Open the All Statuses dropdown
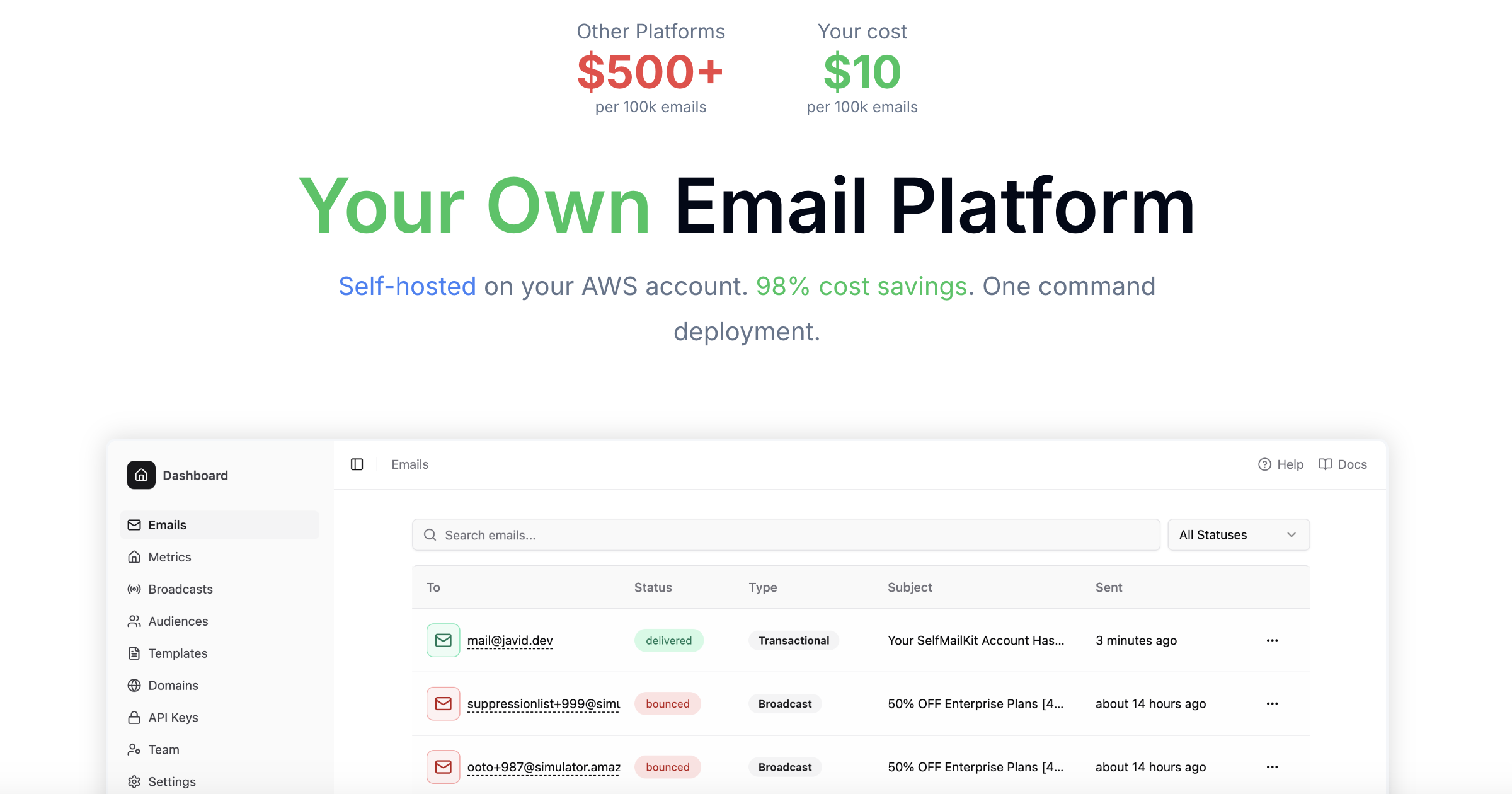1512x794 pixels. [x=1239, y=535]
